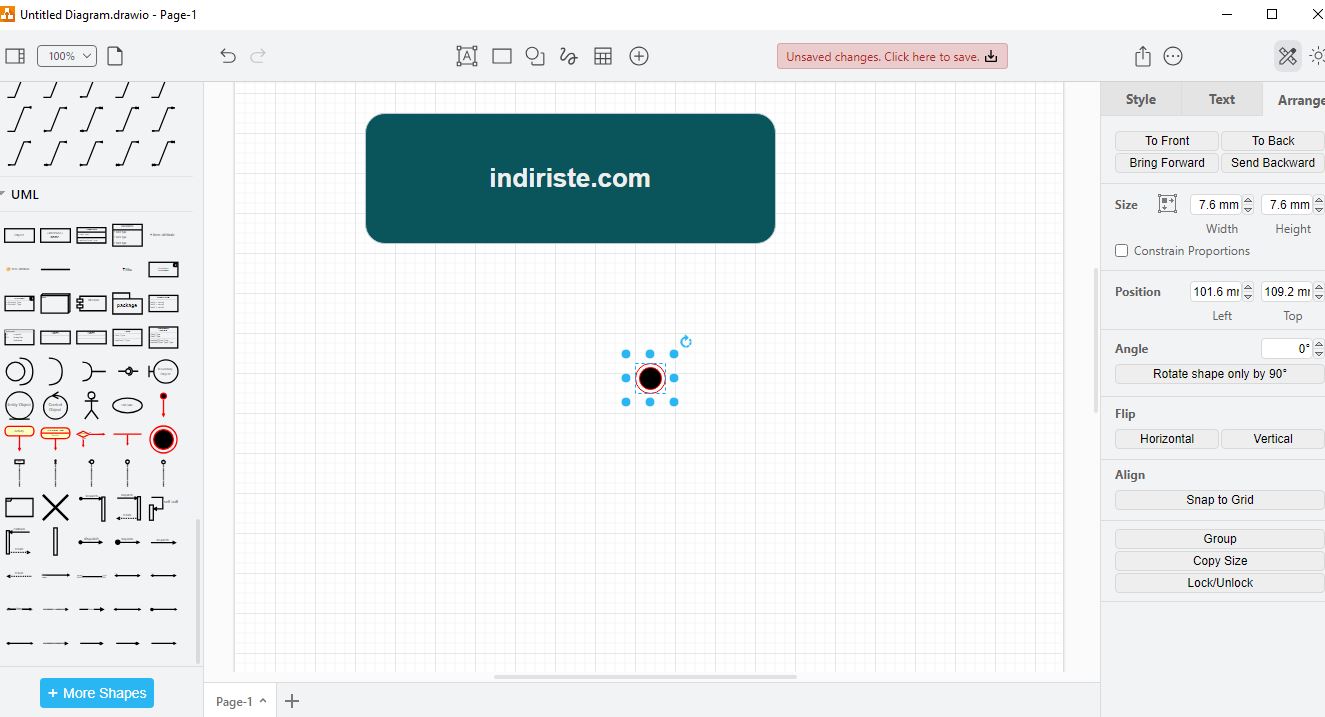Click the unsaved changes save banner
Screen dimensions: 1325x717
(x=892, y=56)
